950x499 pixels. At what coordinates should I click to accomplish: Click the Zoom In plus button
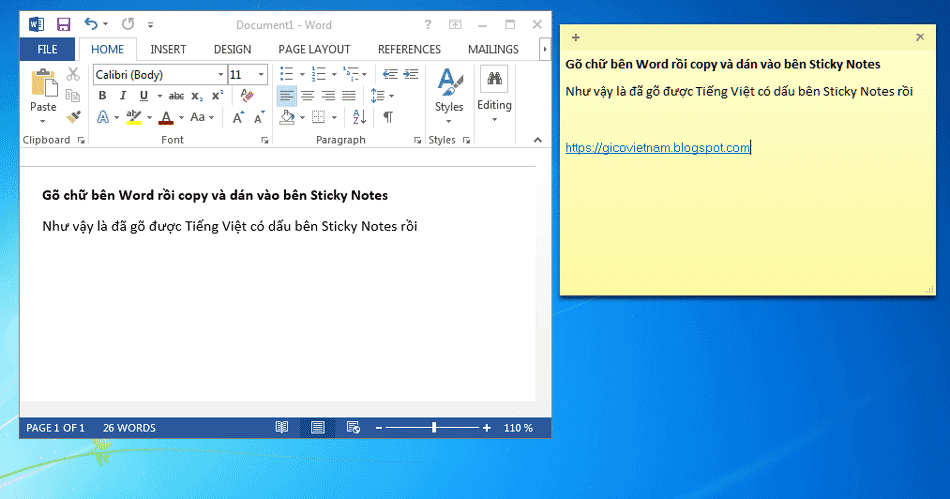[487, 428]
